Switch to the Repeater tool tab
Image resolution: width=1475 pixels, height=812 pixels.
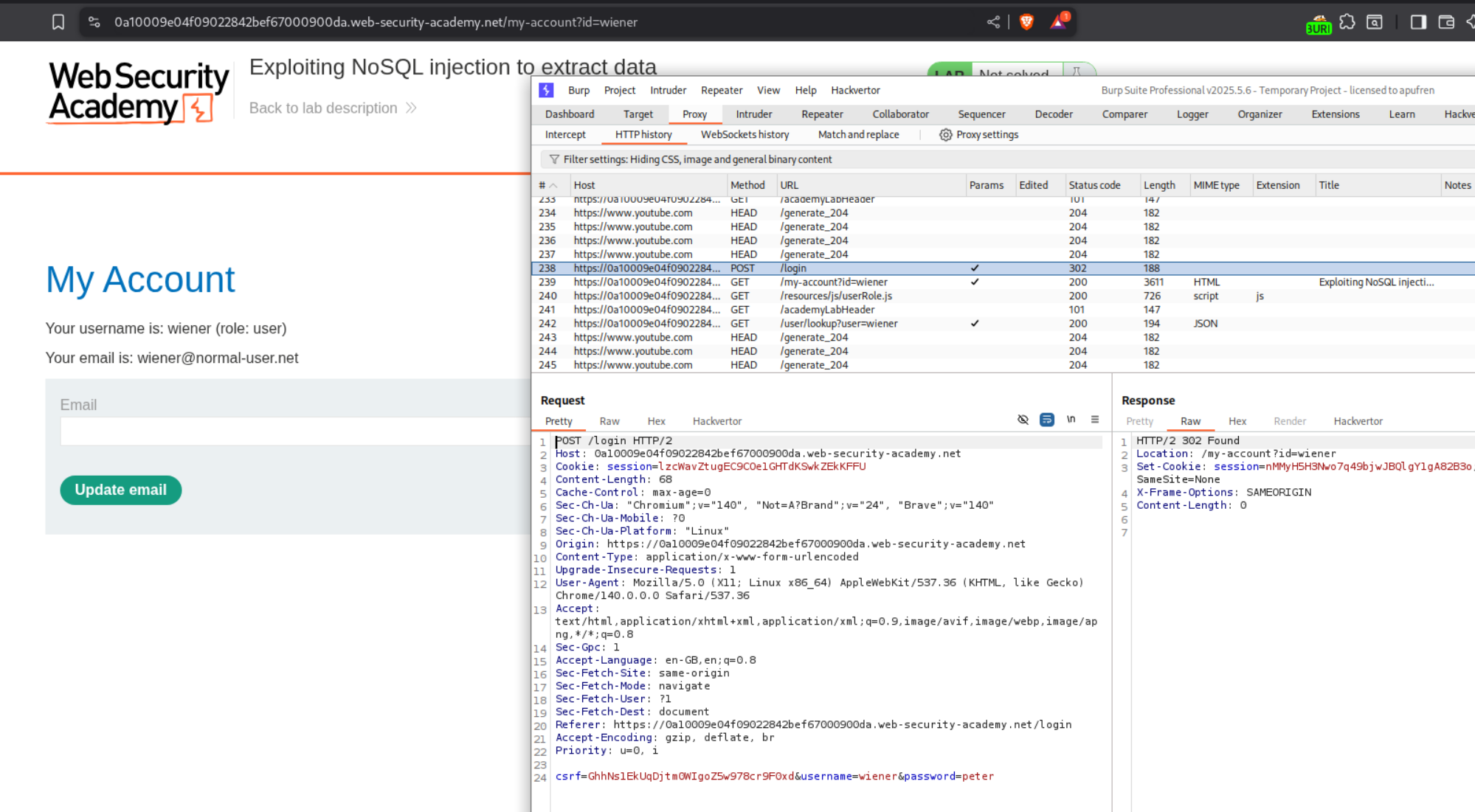pos(822,114)
